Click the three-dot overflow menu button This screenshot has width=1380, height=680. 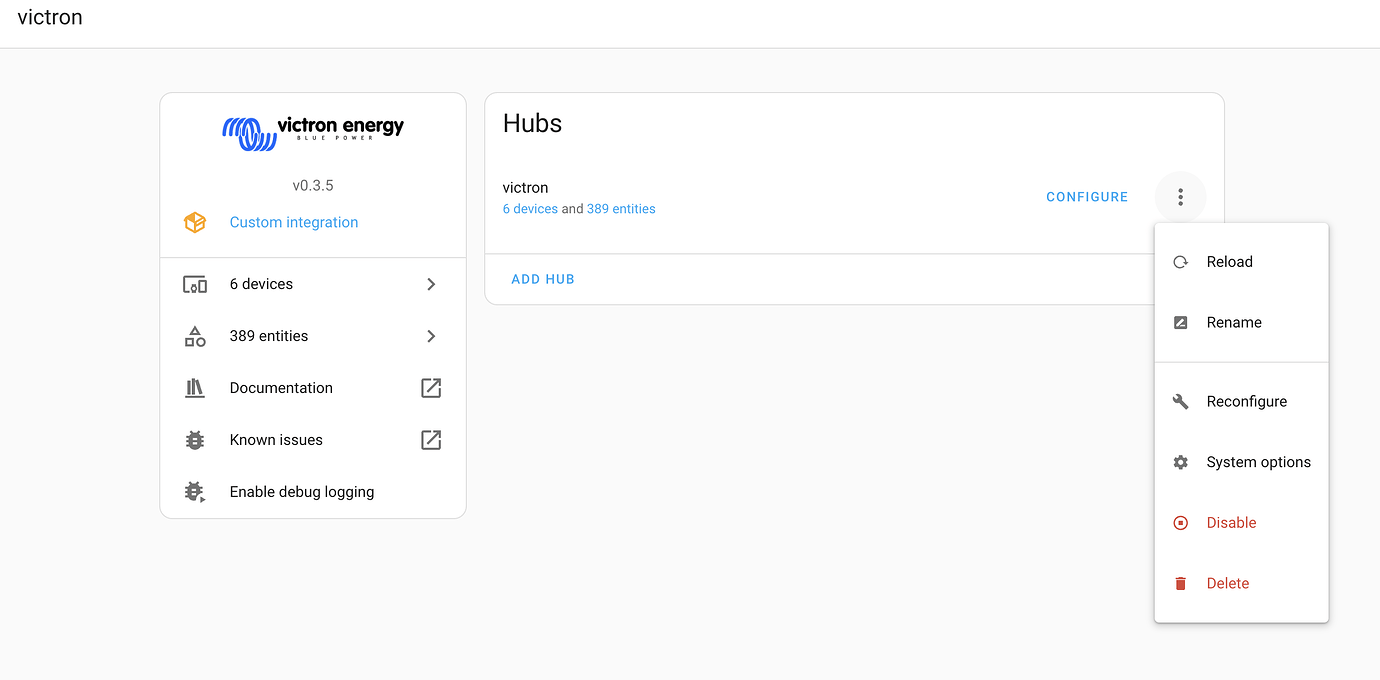1180,196
